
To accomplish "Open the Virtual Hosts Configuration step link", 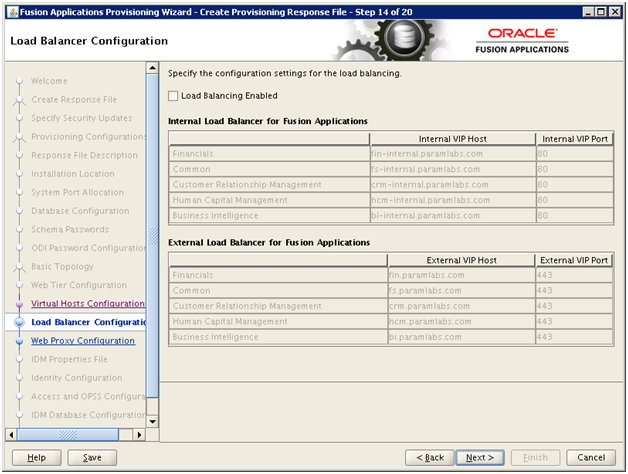I will click(88, 304).
